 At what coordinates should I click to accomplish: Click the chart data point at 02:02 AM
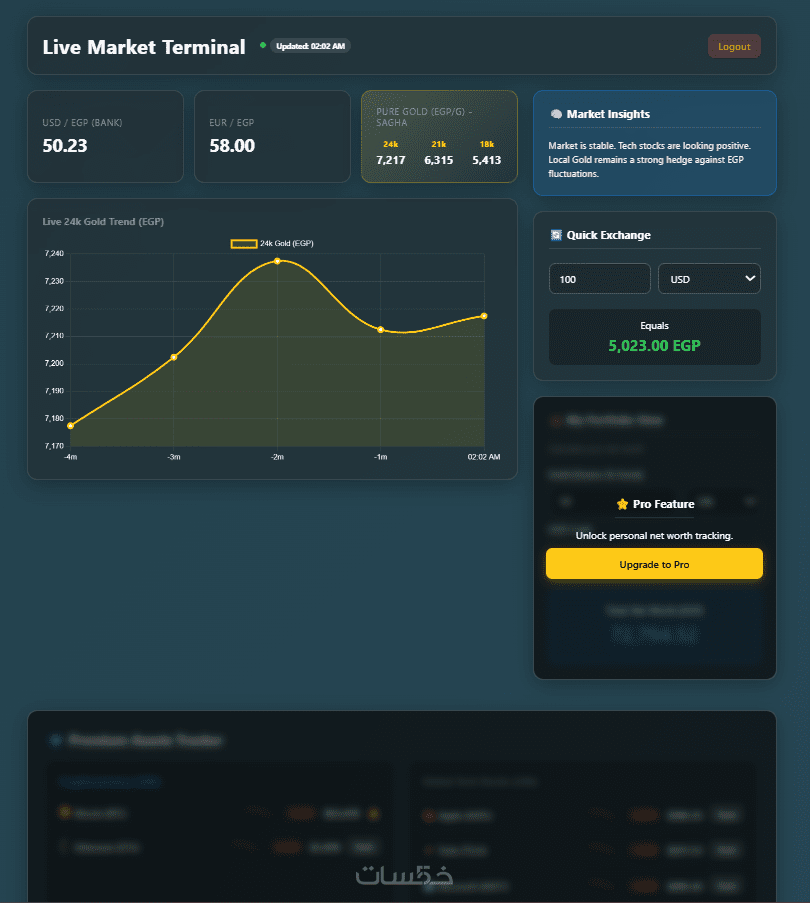pos(484,316)
